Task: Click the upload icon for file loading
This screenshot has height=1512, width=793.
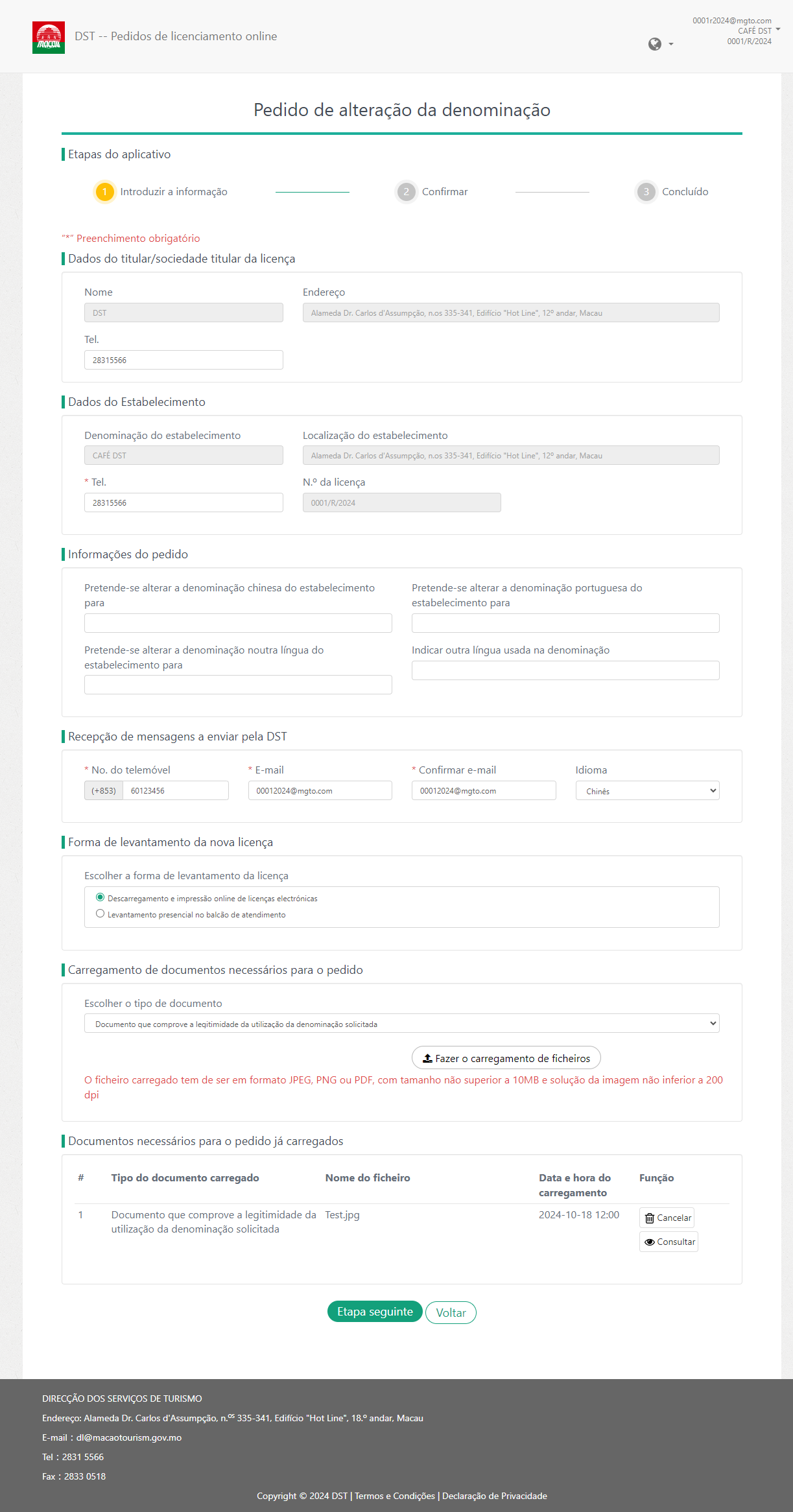Action: (x=428, y=1058)
